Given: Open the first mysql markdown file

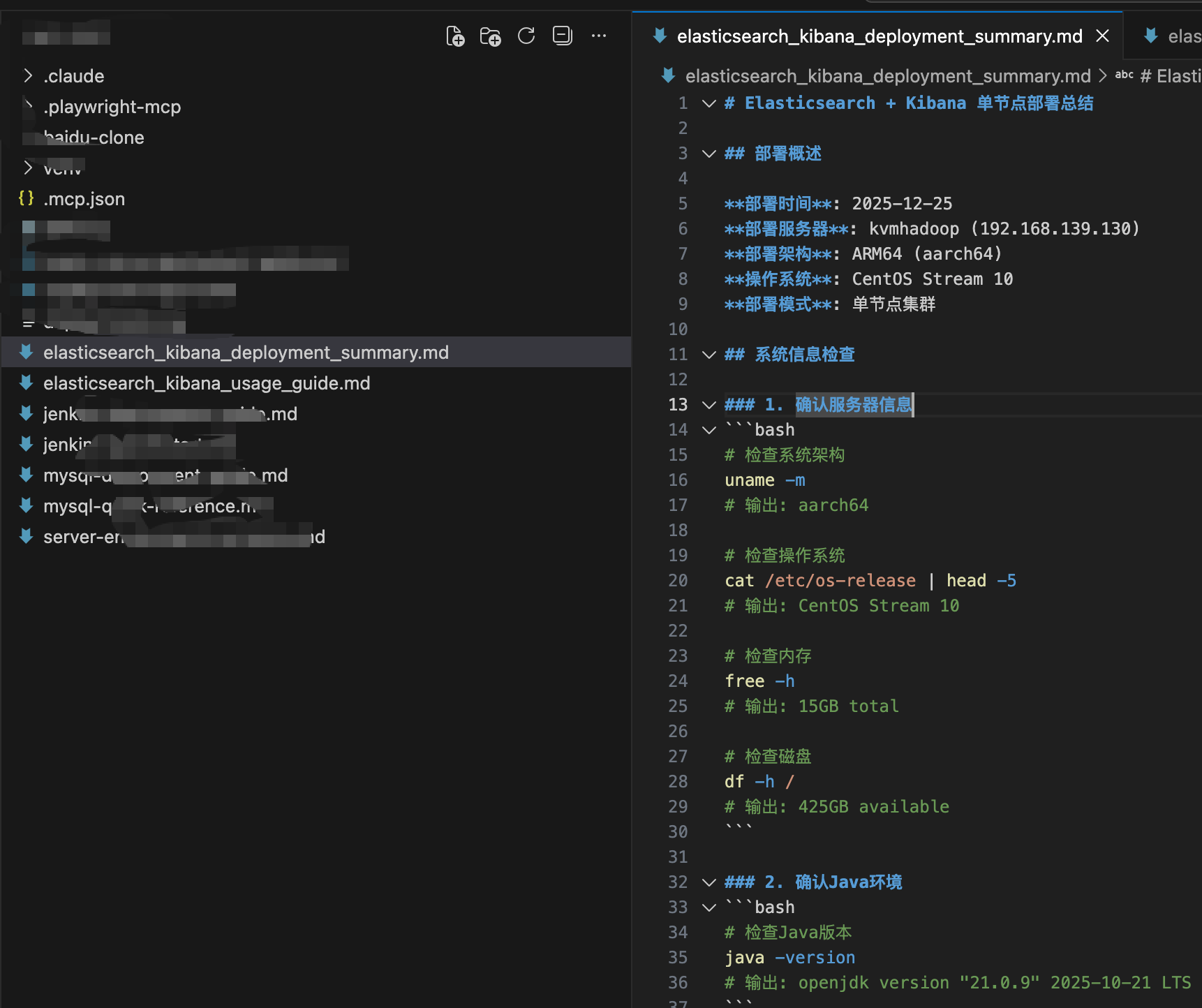Looking at the screenshot, I should click(165, 475).
